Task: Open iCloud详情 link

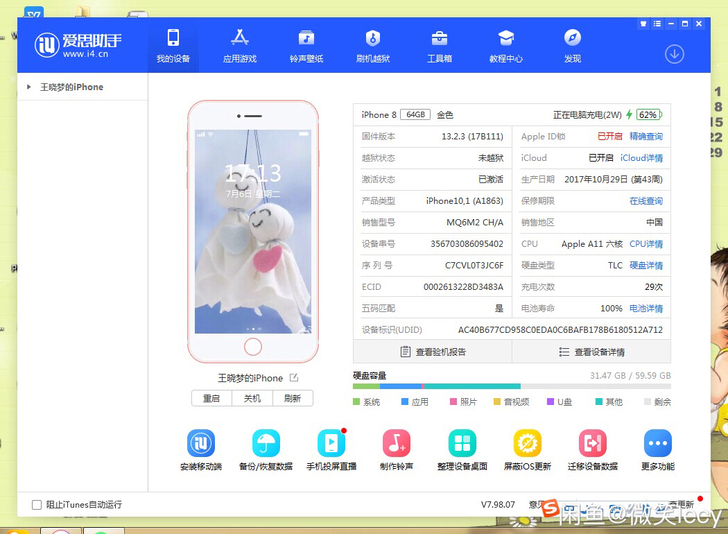Action: (641, 158)
